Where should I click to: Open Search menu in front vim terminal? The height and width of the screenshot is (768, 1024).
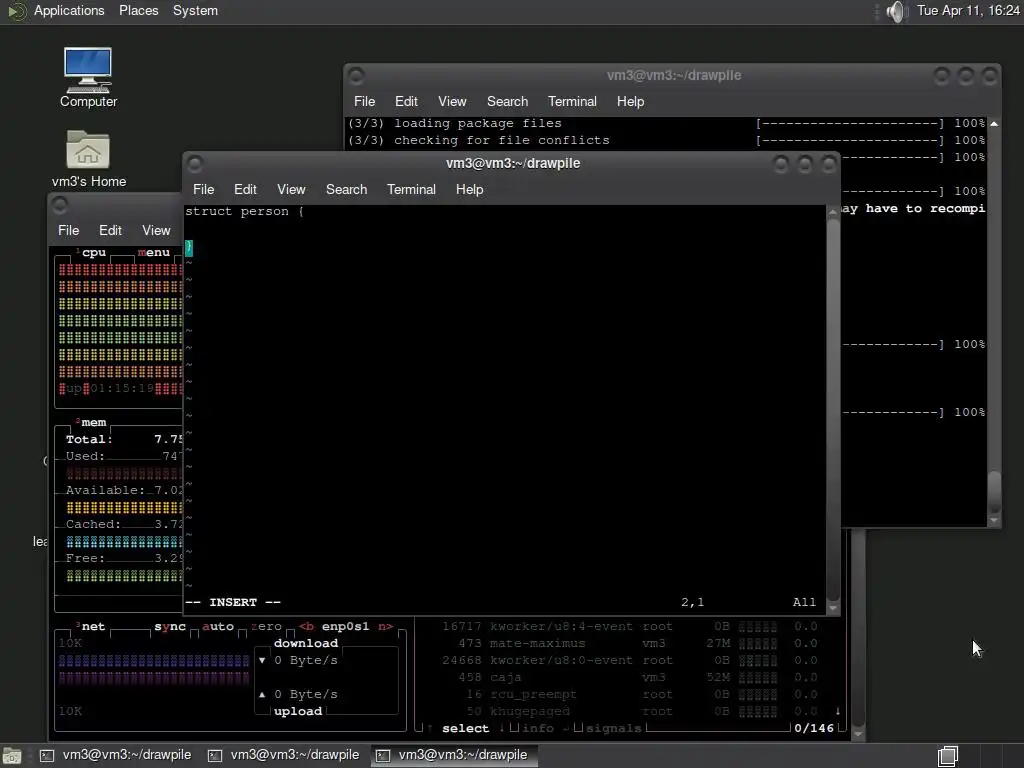pyautogui.click(x=346, y=189)
